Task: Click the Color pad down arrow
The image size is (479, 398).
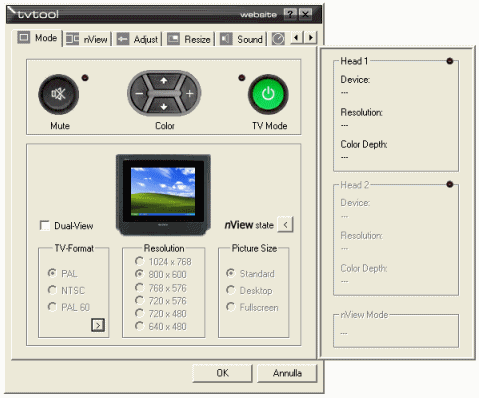Action: tap(164, 107)
